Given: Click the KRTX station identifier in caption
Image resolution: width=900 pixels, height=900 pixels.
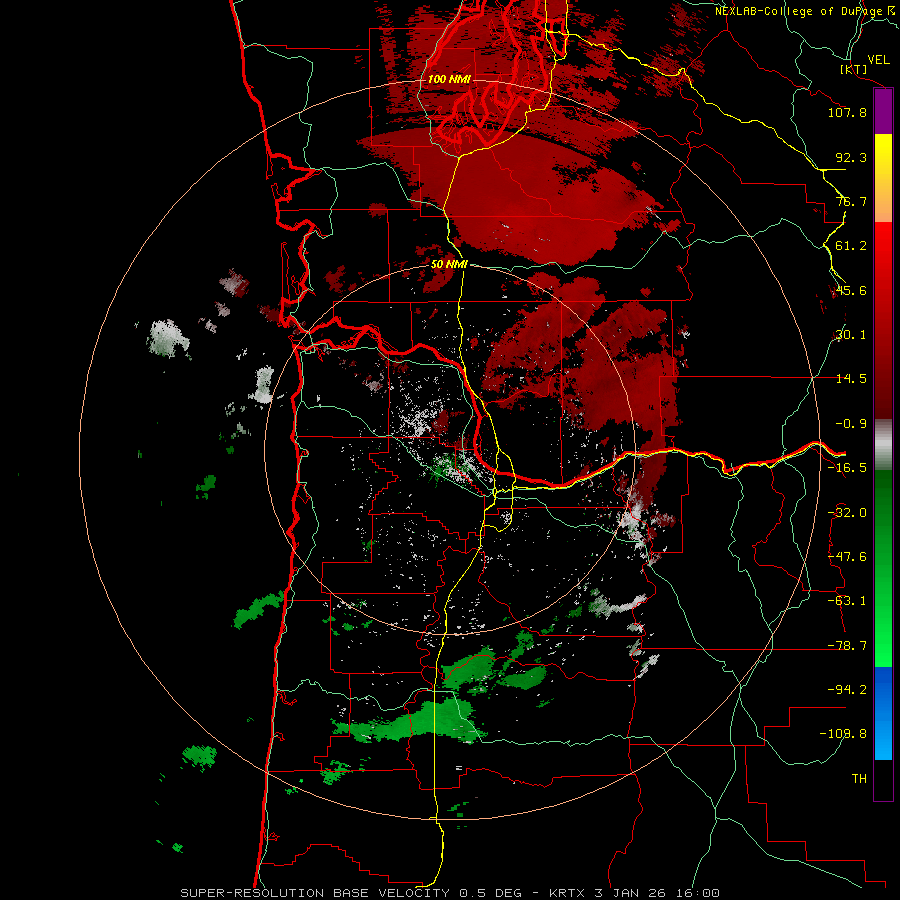Looking at the screenshot, I should click(x=567, y=893).
